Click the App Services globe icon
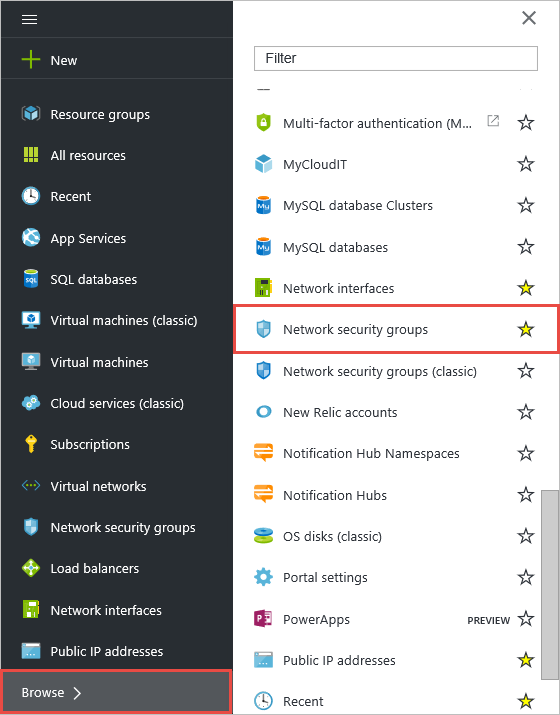 tap(31, 237)
